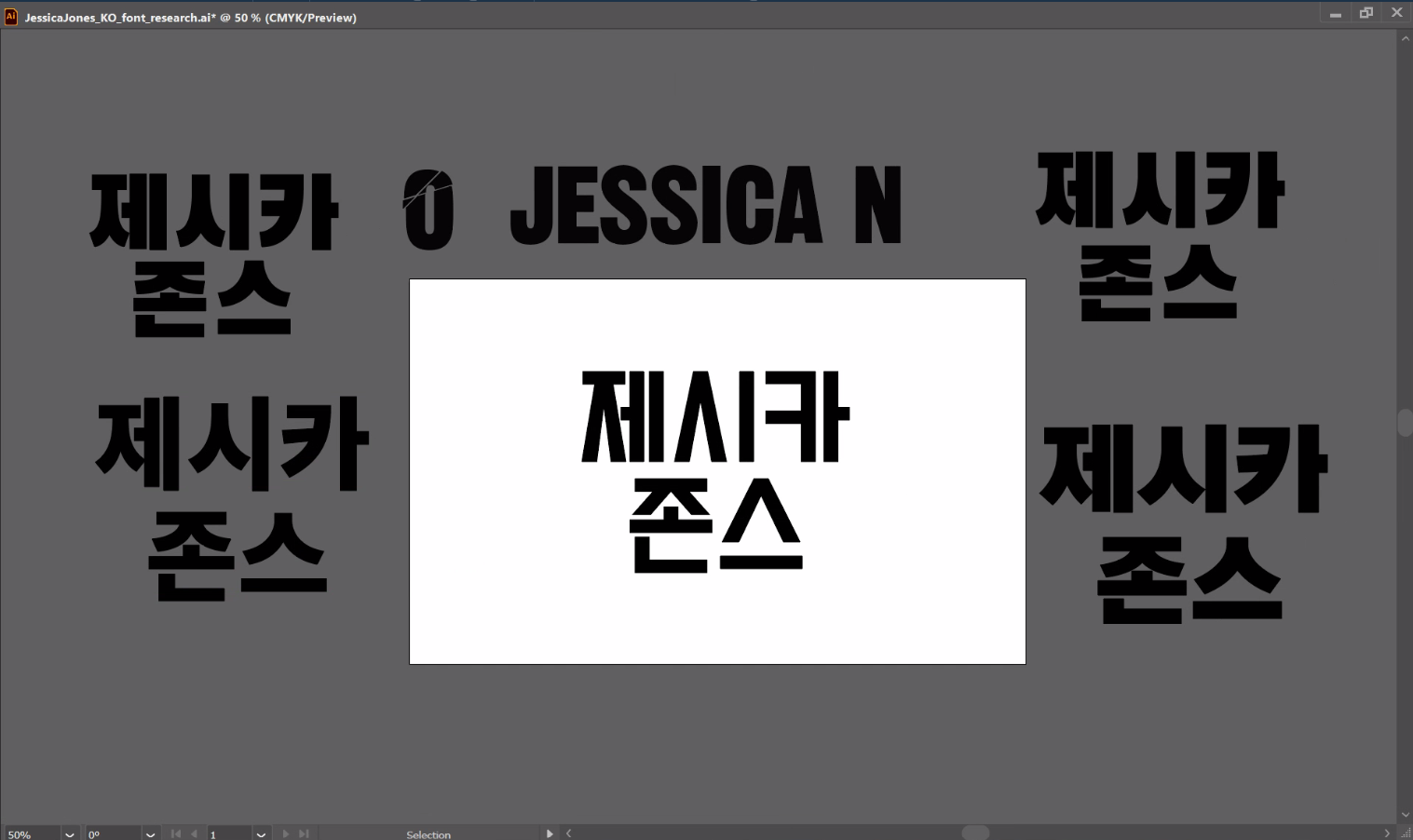Minimize the document window

click(1336, 14)
